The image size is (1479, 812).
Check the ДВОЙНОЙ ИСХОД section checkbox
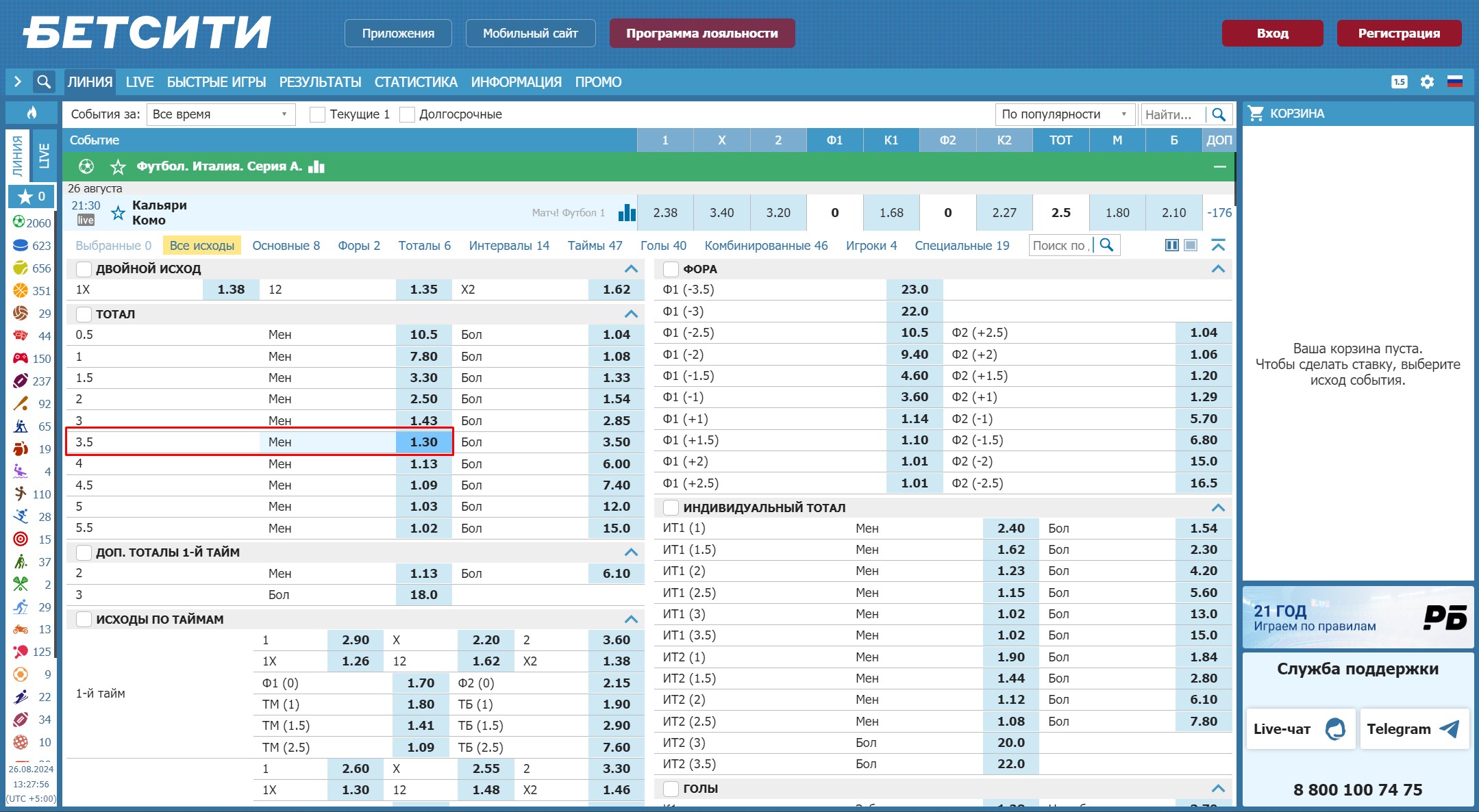tap(84, 269)
